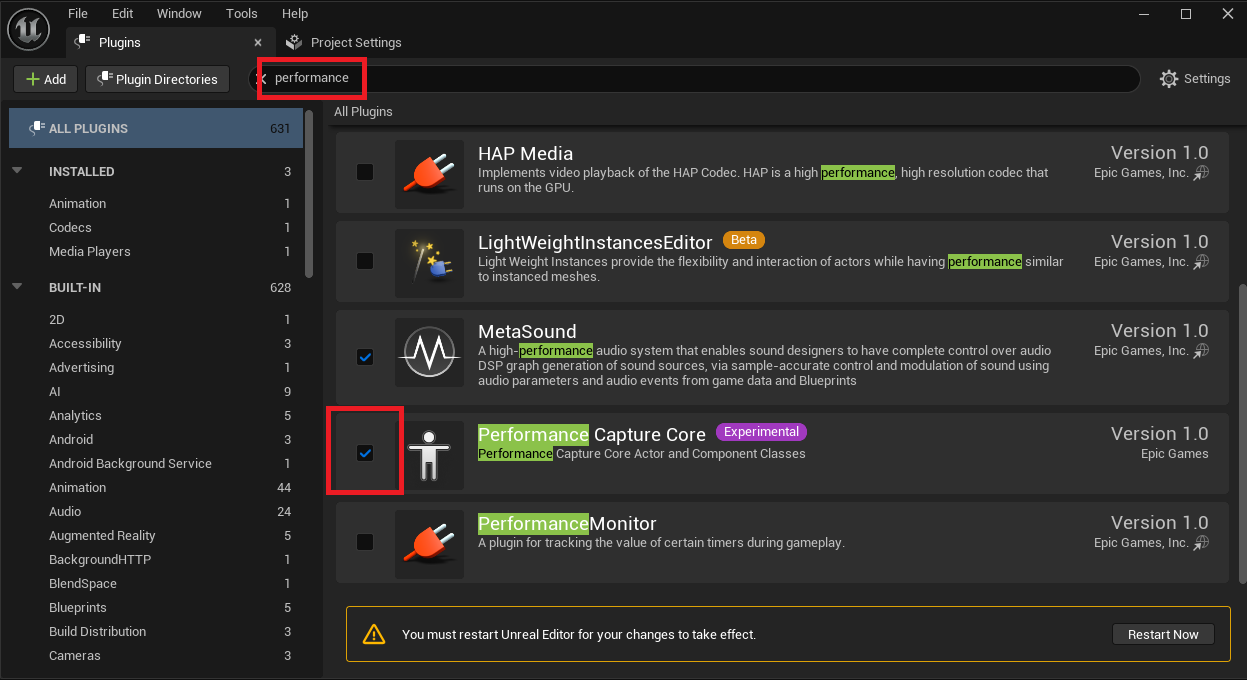
Task: Enable the PerformanceMonitor plugin checkbox
Action: (x=365, y=542)
